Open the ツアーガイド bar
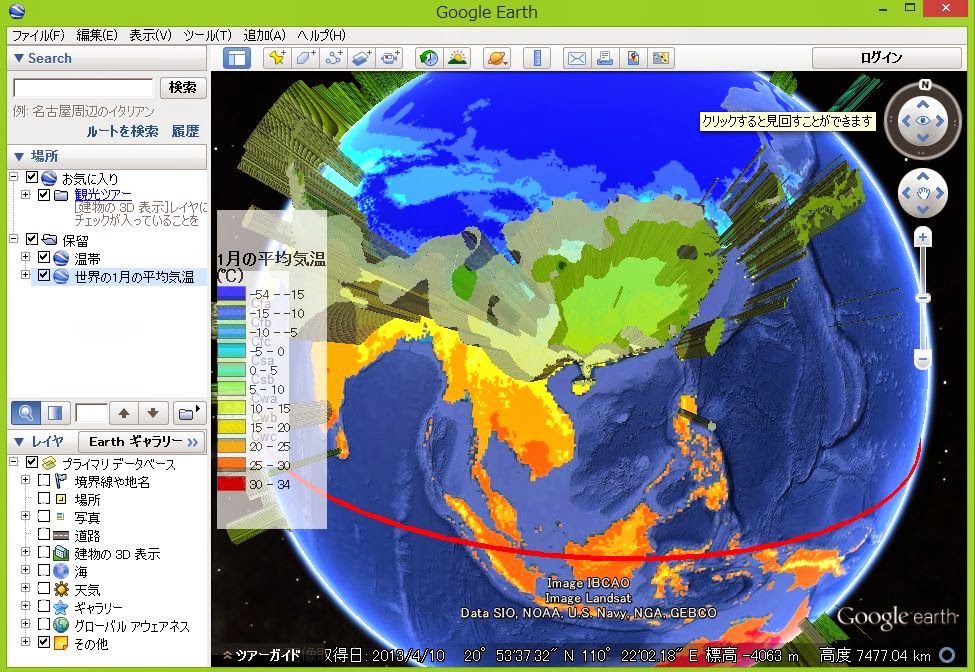This screenshot has width=975, height=672. pyautogui.click(x=262, y=655)
